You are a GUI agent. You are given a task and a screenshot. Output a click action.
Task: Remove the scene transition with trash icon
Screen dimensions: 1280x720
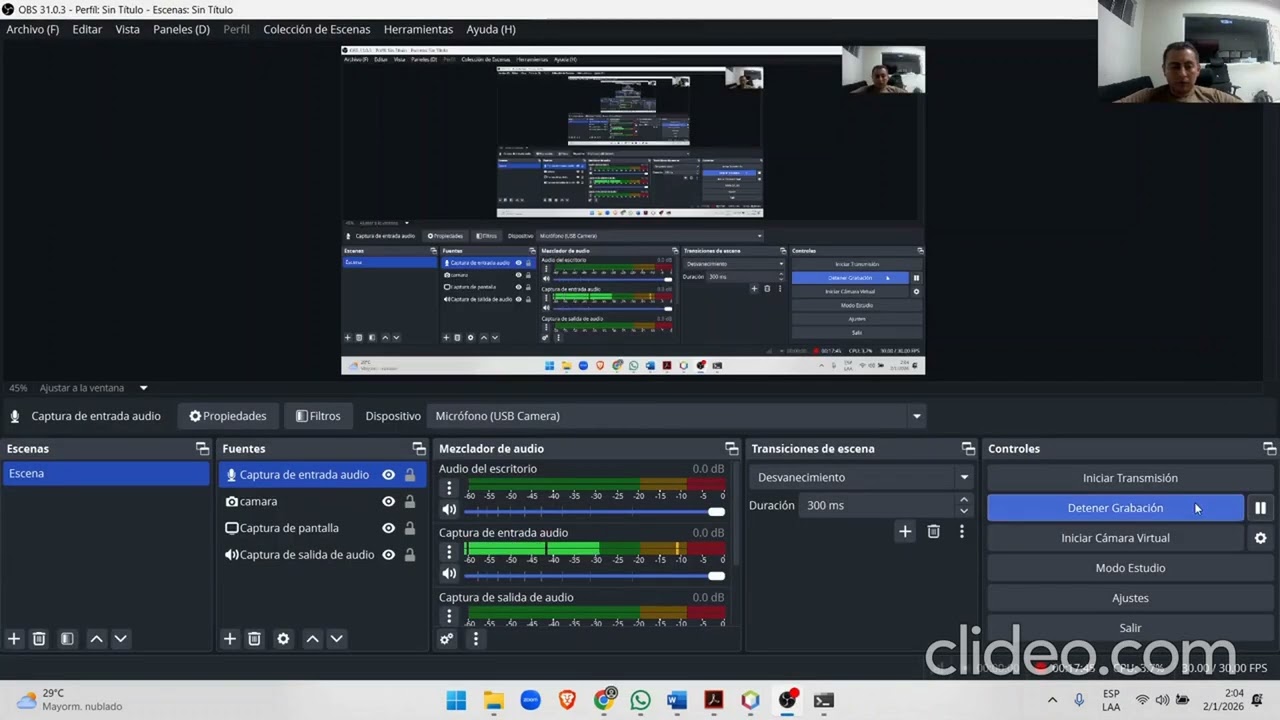[x=933, y=532]
